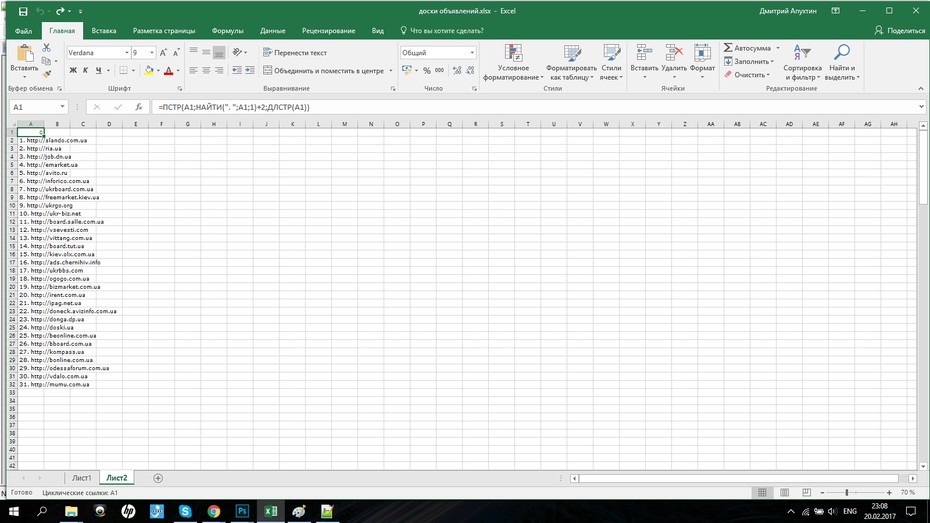930x523 pixels.
Task: Click in the formula bar text
Action: pyautogui.click(x=234, y=107)
